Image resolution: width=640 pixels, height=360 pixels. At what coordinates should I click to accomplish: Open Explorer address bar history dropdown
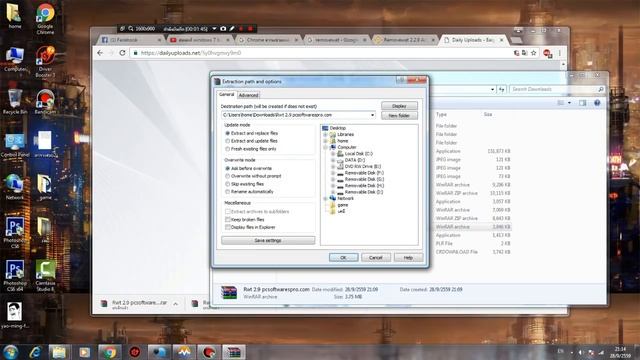point(493,89)
